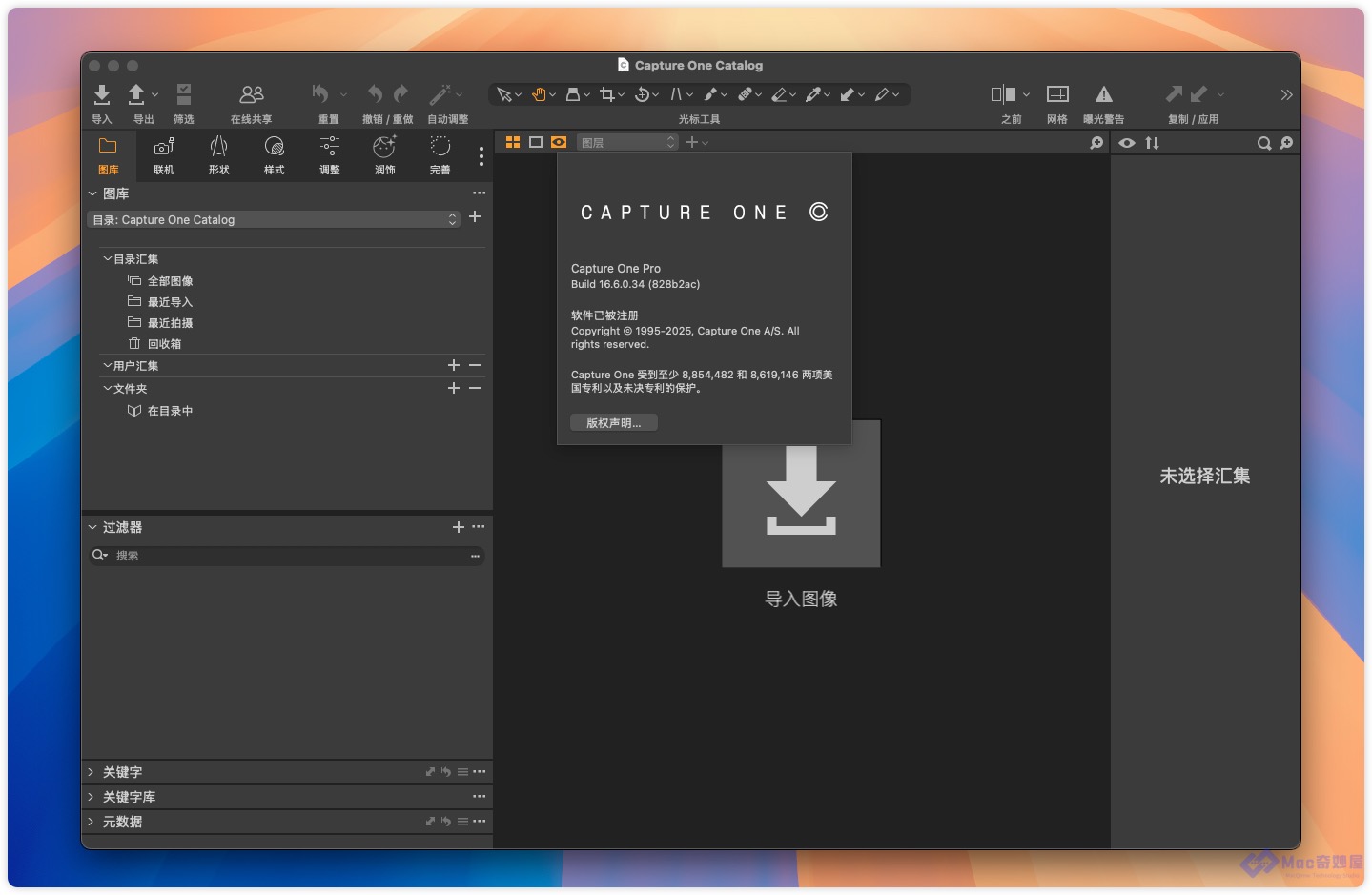Select the rotate cursor tool
The width and height of the screenshot is (1372, 895).
click(642, 94)
